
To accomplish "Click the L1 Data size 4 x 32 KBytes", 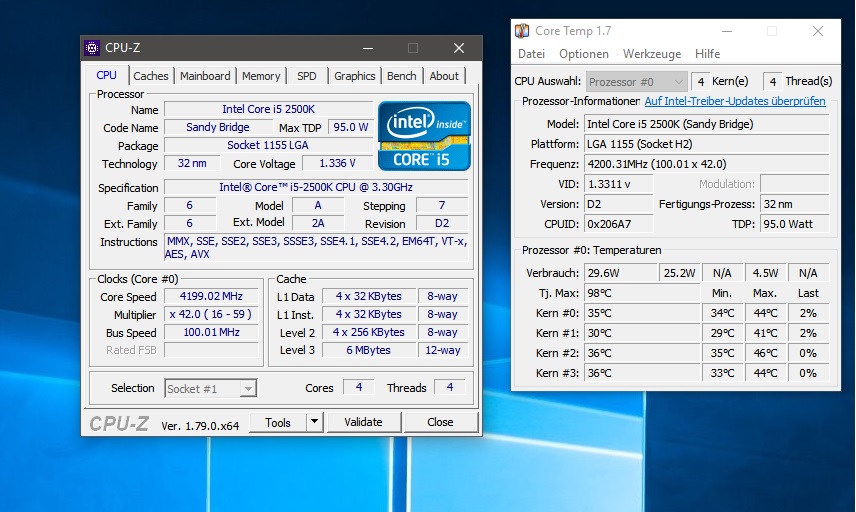I will pos(369,296).
